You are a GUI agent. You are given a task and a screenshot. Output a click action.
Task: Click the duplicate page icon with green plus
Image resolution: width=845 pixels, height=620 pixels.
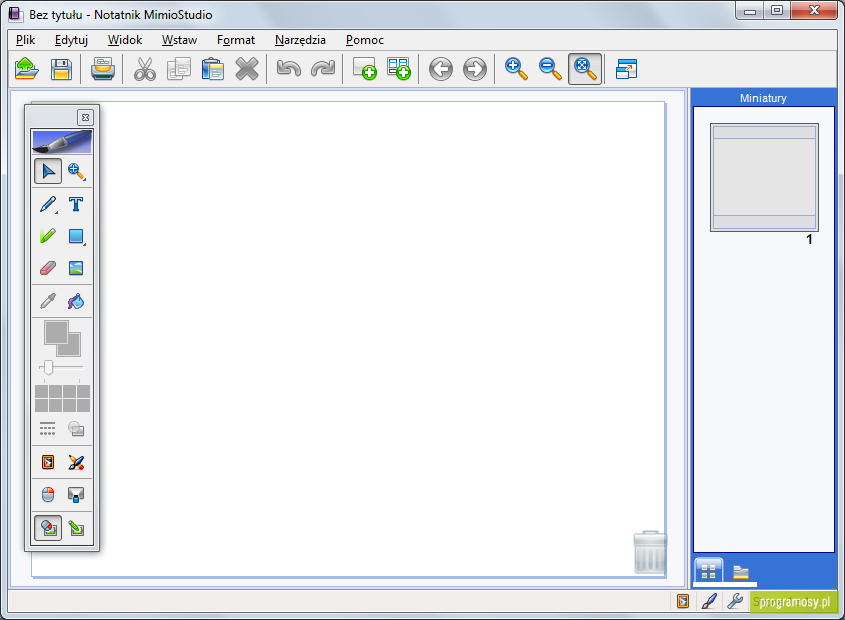pyautogui.click(x=399, y=69)
